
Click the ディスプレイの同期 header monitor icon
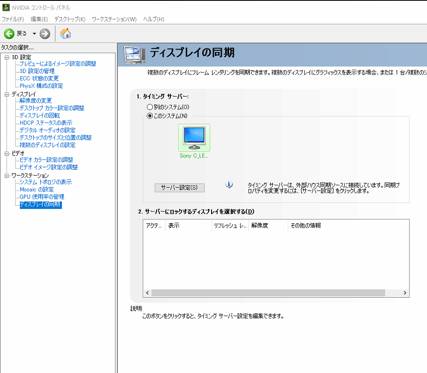134,55
